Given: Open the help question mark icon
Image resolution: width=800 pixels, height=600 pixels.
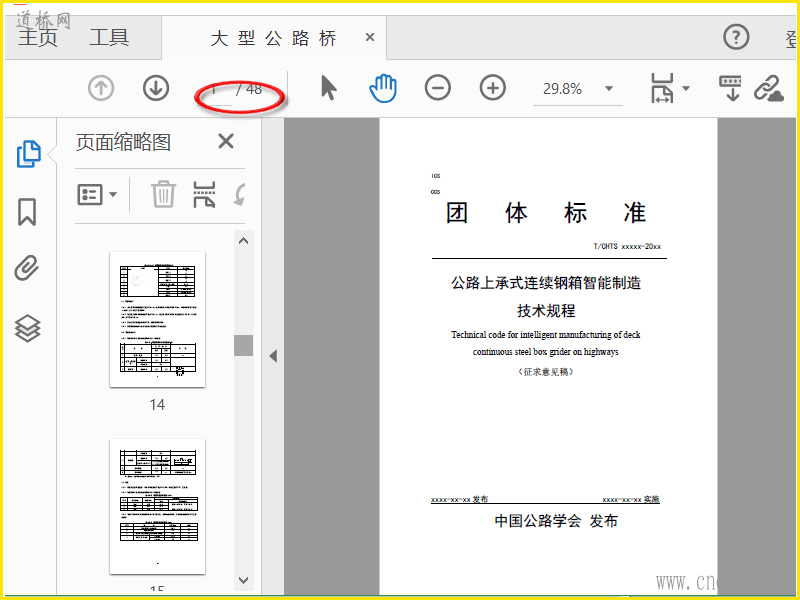Looking at the screenshot, I should coord(736,37).
